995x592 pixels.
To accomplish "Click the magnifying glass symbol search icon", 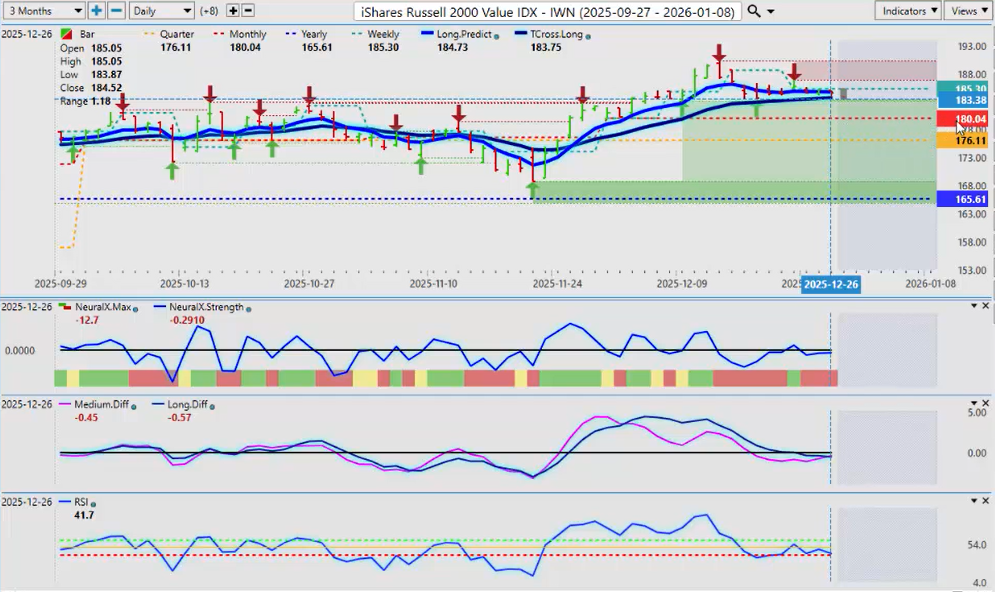I will (x=754, y=10).
